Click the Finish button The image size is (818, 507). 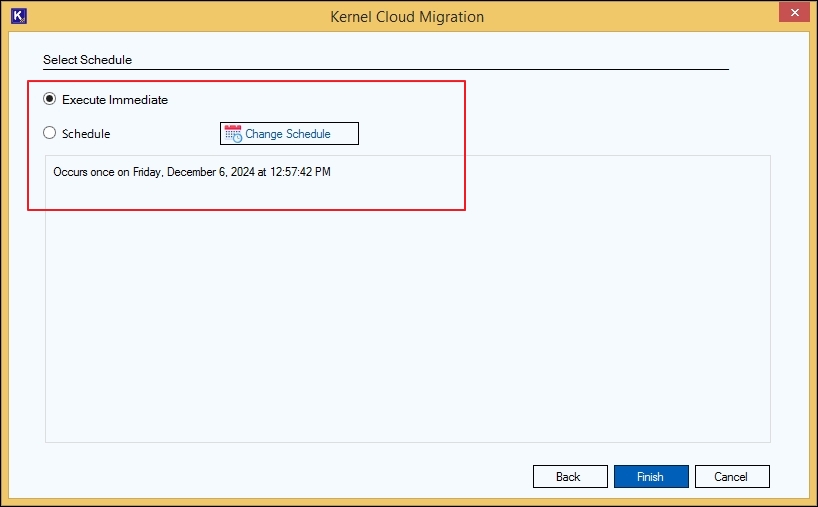tap(651, 477)
